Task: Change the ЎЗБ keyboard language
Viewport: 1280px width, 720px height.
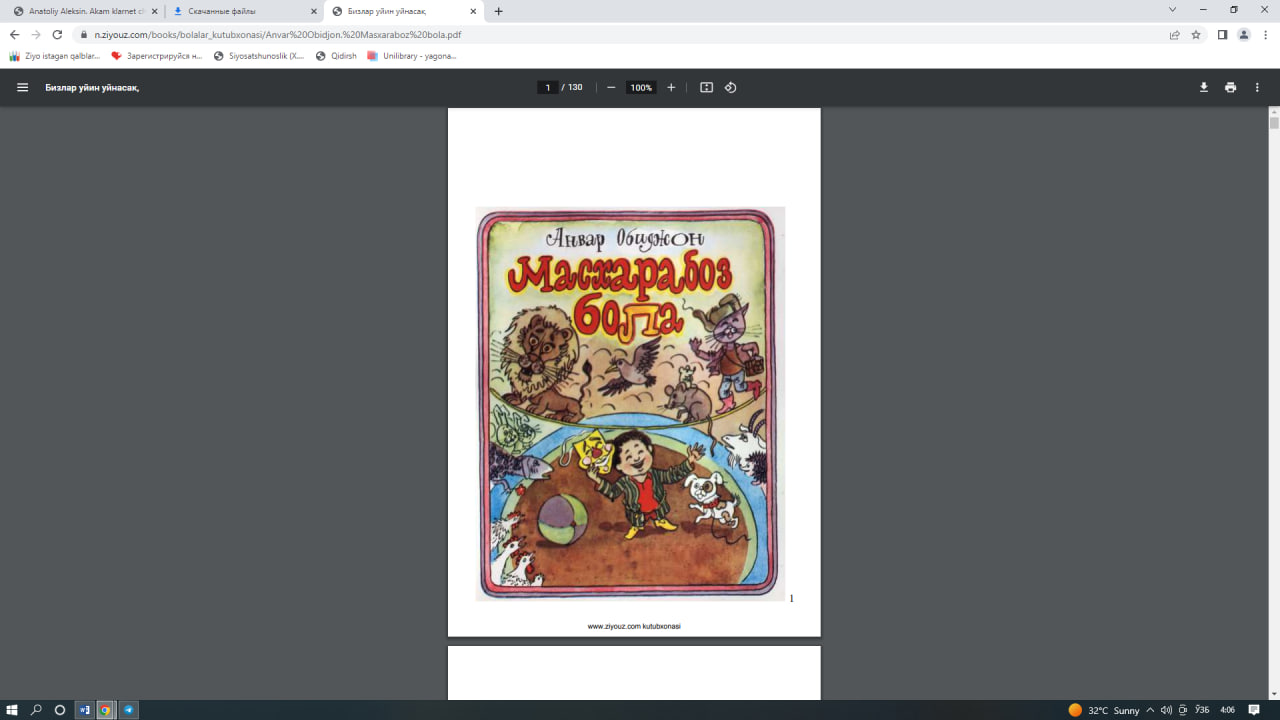Action: (x=1202, y=710)
